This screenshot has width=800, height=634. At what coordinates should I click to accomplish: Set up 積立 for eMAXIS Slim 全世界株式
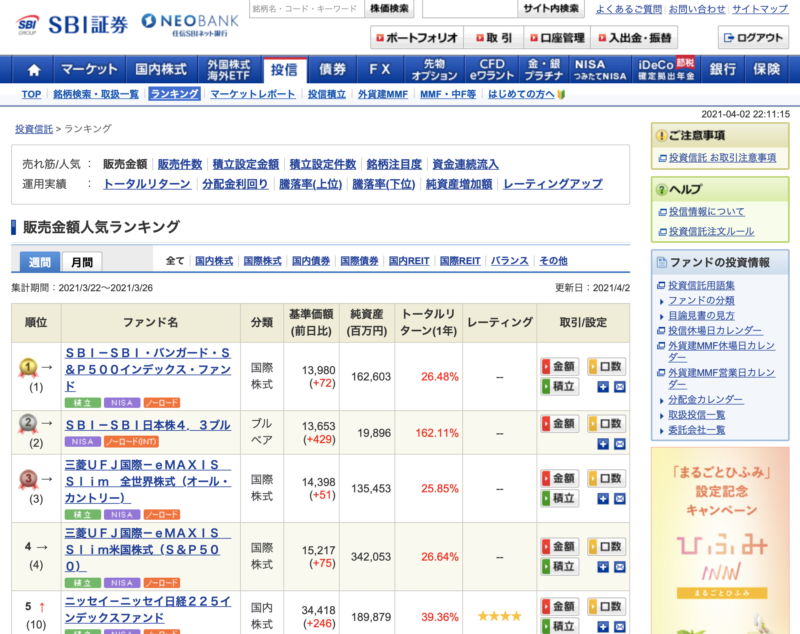[x=560, y=498]
